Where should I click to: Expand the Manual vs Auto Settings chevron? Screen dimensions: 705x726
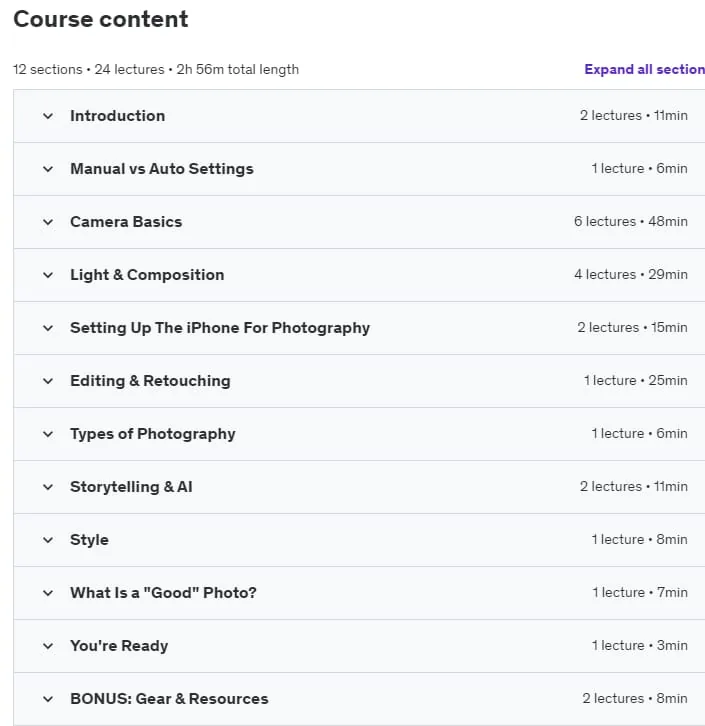click(x=48, y=169)
